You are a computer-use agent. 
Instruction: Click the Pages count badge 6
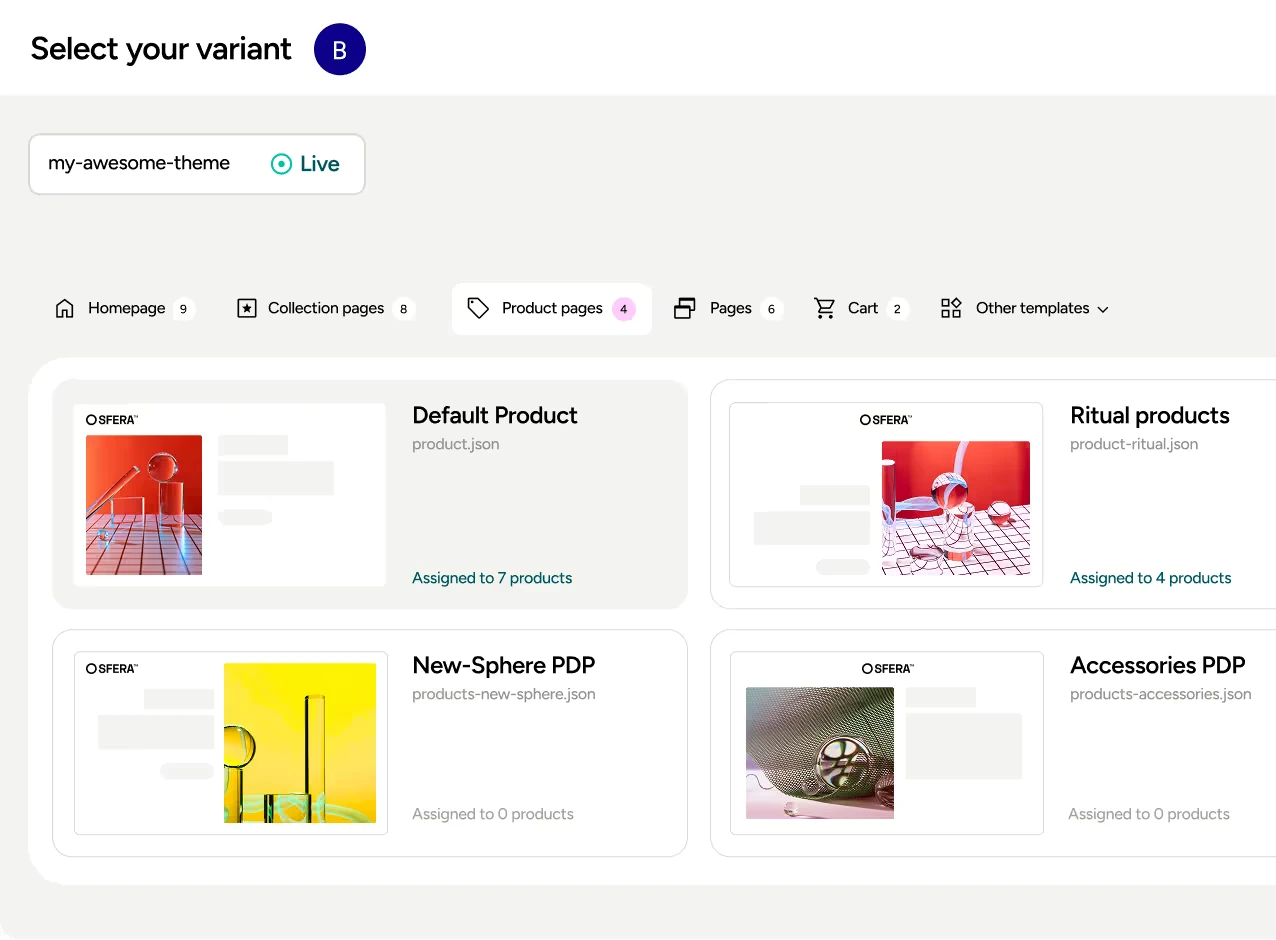[771, 309]
